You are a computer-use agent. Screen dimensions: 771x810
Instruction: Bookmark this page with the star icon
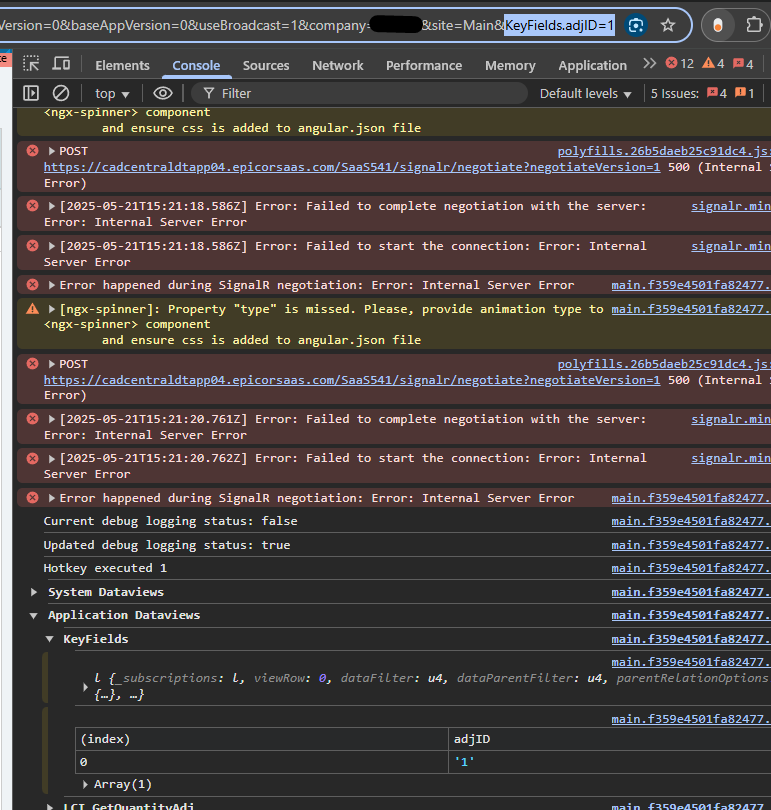(668, 25)
